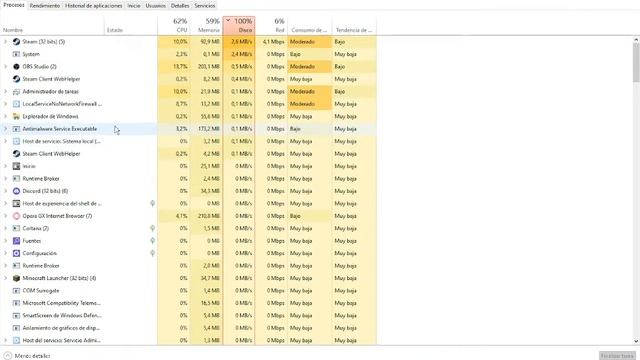Click the Discord (32 bits) icon
This screenshot has height=360, width=640.
(x=16, y=191)
